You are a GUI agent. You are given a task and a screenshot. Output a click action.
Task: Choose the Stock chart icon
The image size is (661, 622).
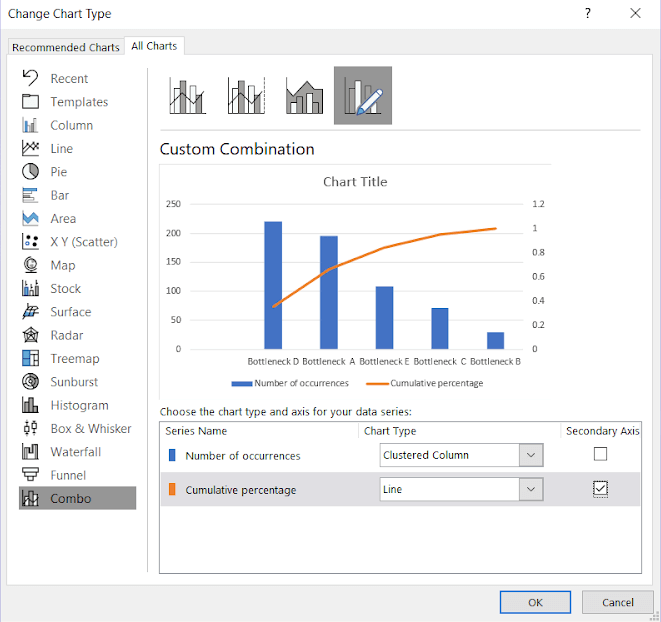tap(30, 288)
